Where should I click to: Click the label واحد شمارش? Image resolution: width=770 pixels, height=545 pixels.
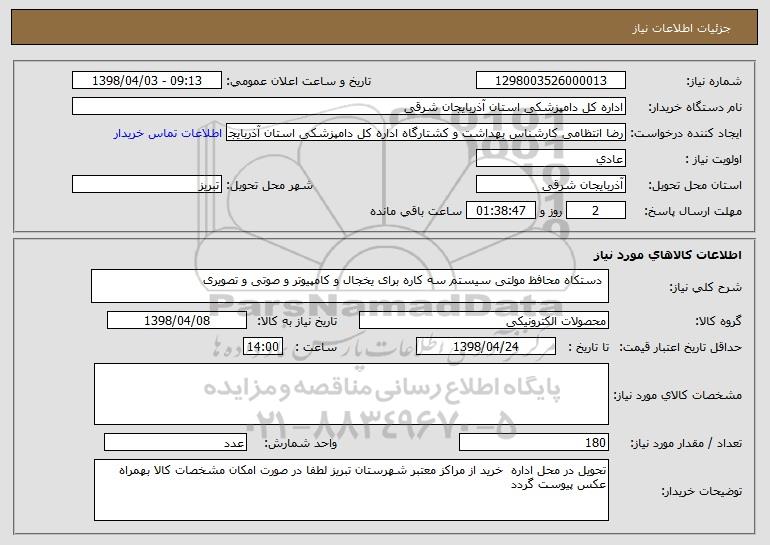tap(301, 443)
